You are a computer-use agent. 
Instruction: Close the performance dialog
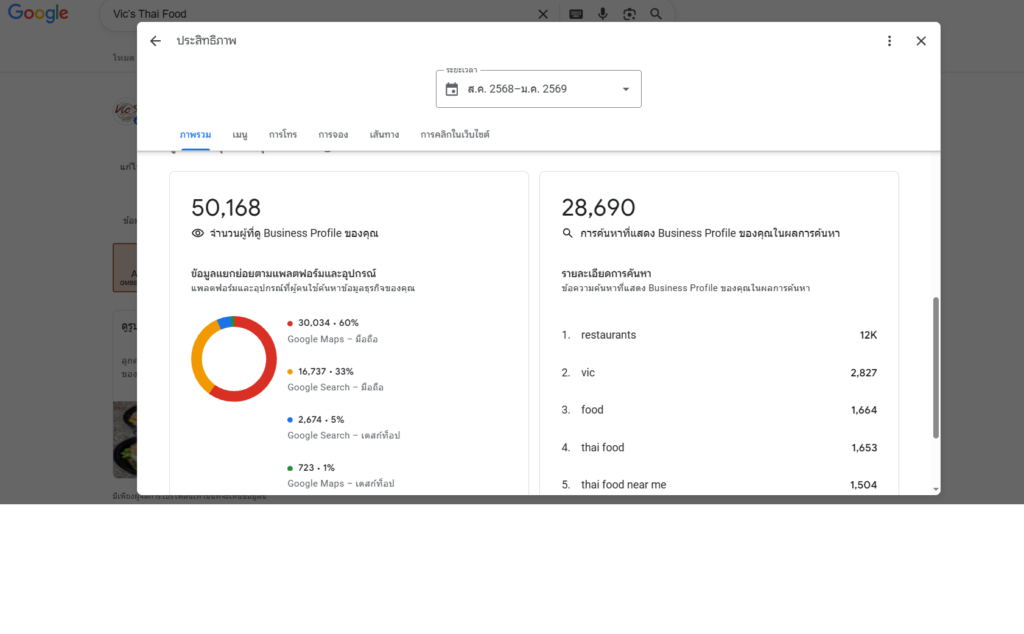click(x=920, y=41)
